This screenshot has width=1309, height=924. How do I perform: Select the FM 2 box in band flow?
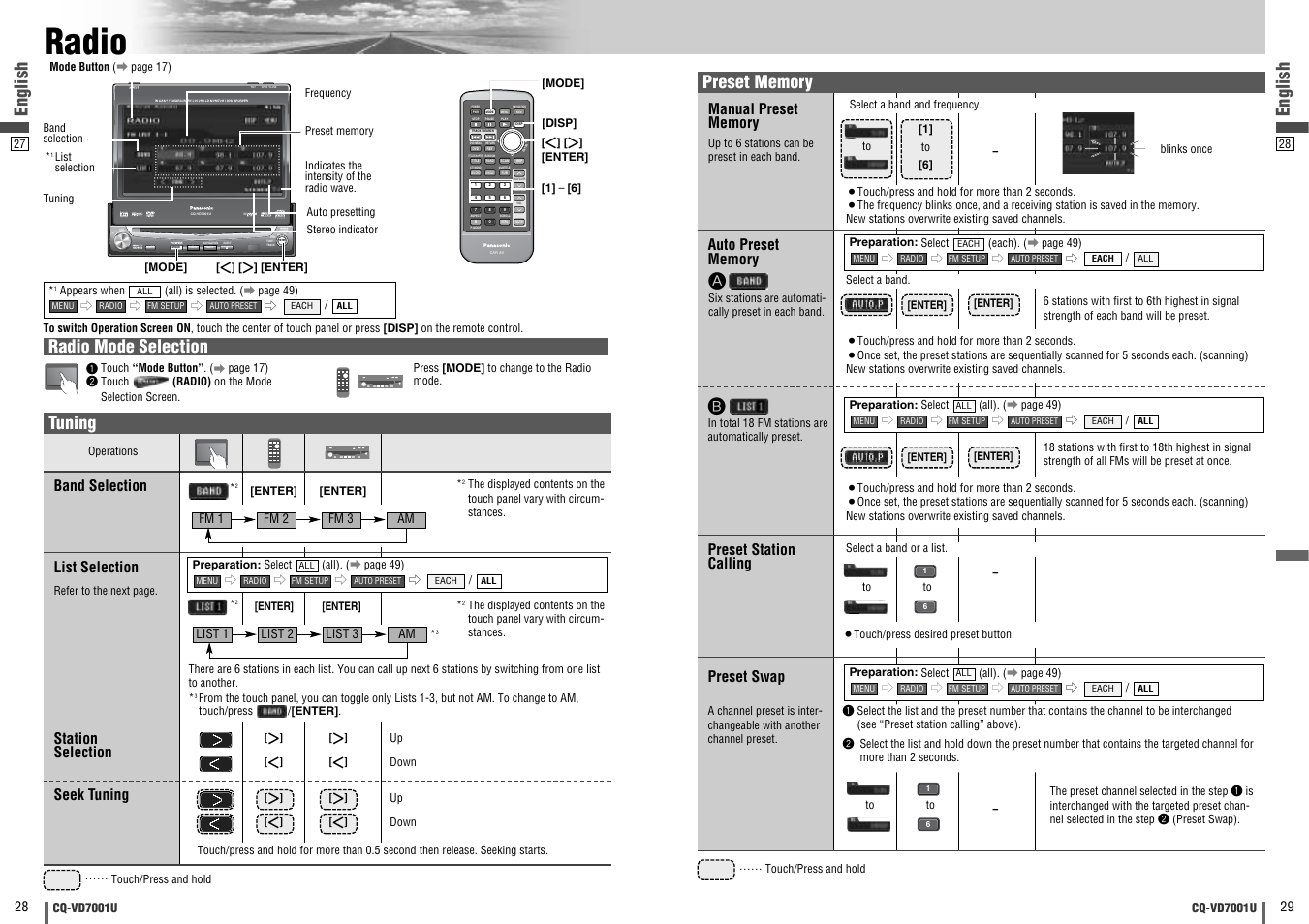click(276, 520)
